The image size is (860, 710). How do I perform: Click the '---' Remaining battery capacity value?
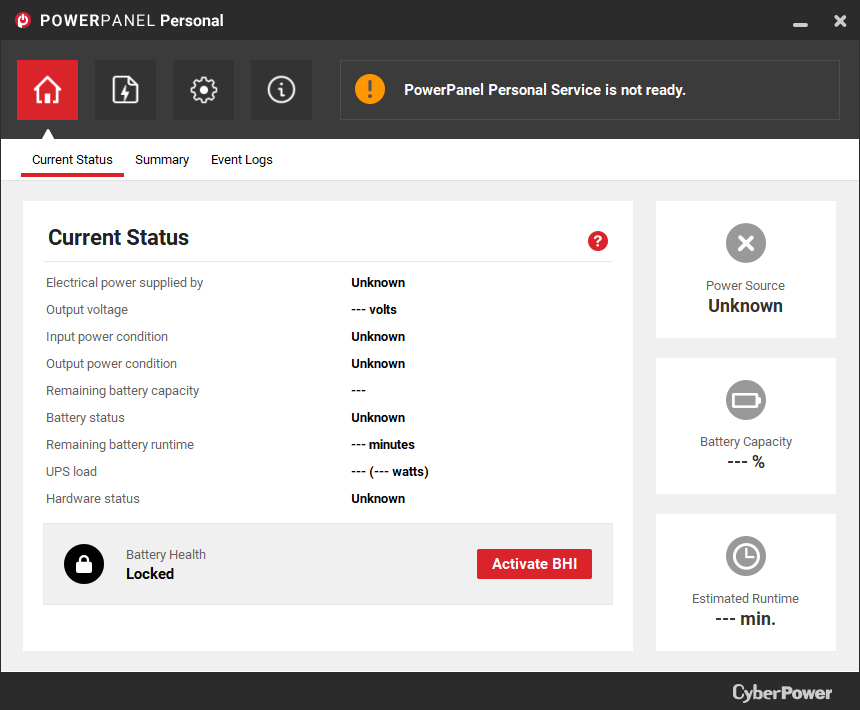[358, 390]
